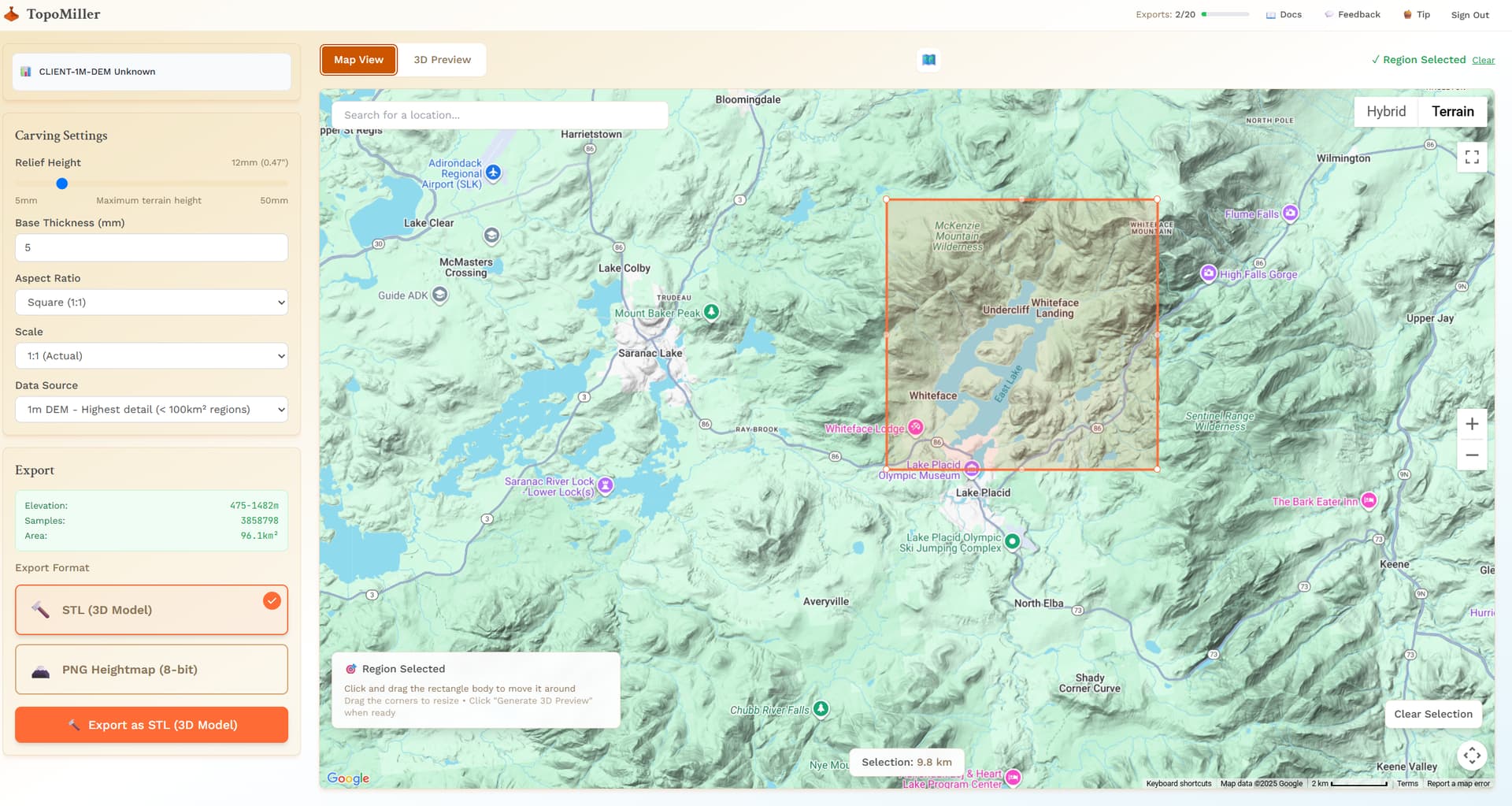Open the Docs page
The width and height of the screenshot is (1512, 806).
[x=1284, y=15]
